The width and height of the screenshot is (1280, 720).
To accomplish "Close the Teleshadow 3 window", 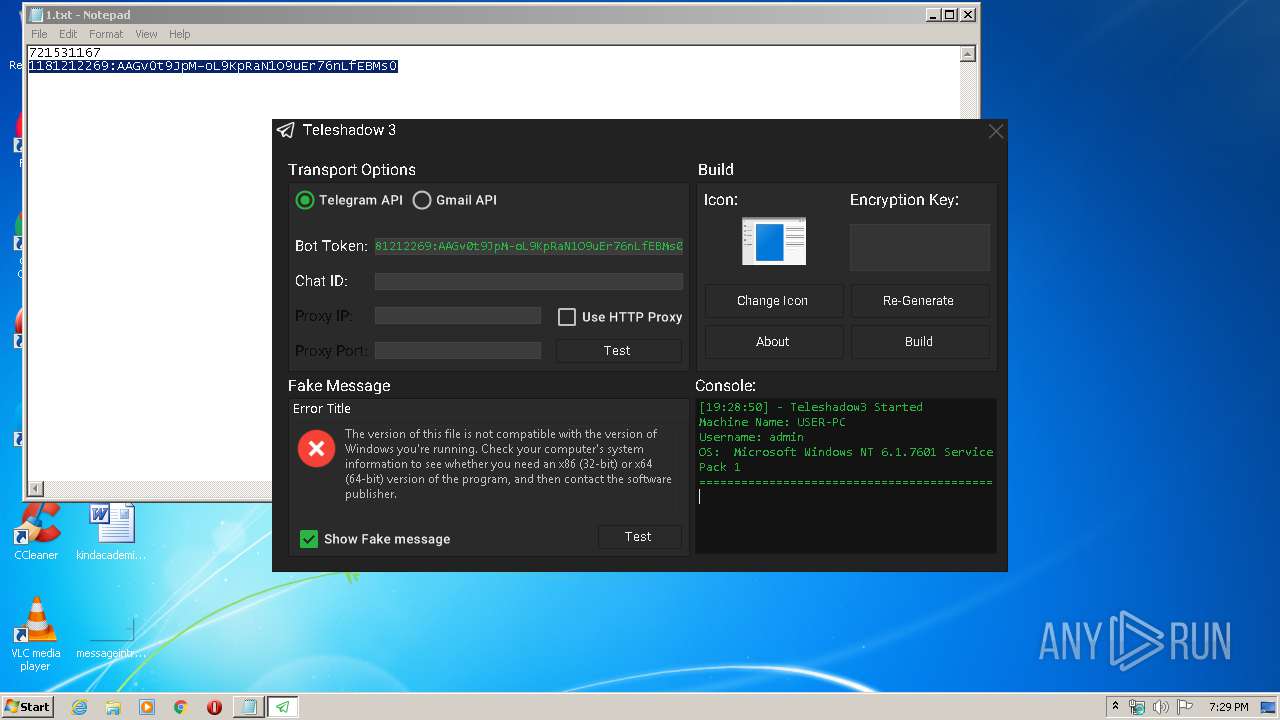I will point(995,131).
